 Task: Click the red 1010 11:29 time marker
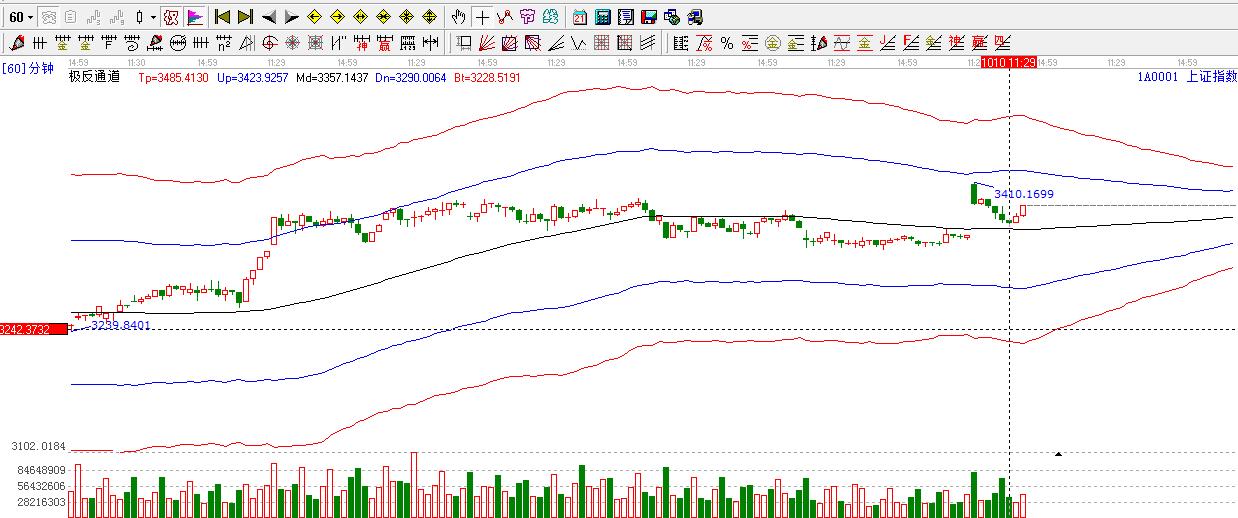(x=1007, y=62)
